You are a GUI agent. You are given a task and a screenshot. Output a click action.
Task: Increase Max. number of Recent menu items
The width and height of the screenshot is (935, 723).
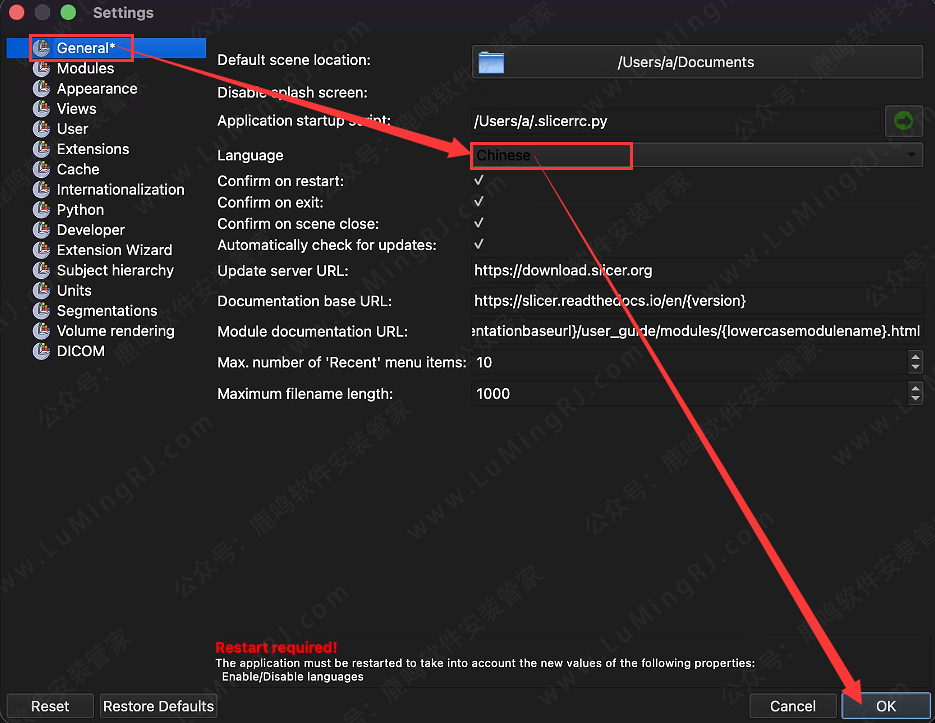(x=915, y=356)
